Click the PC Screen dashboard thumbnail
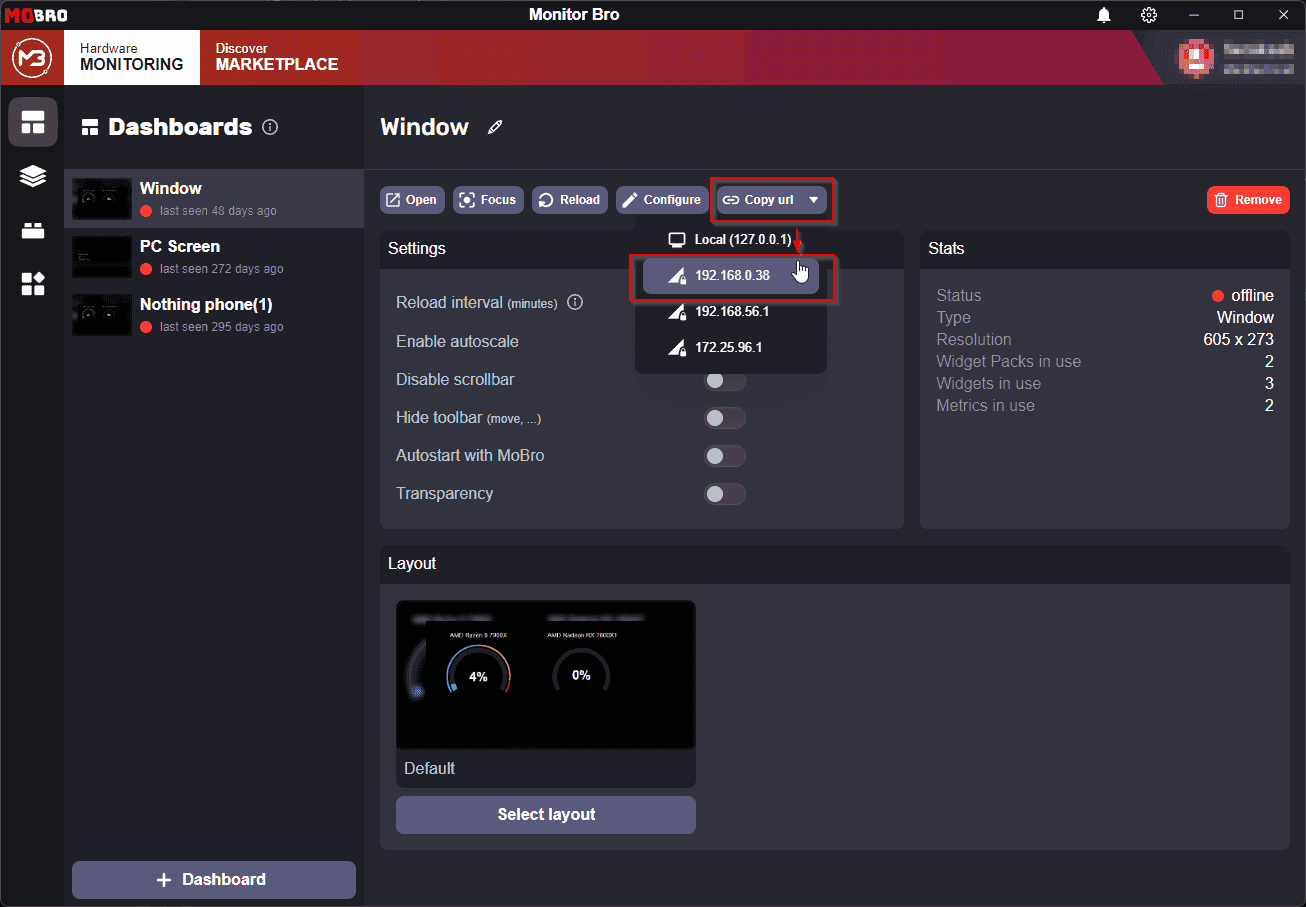This screenshot has height=907, width=1306. coord(102,257)
